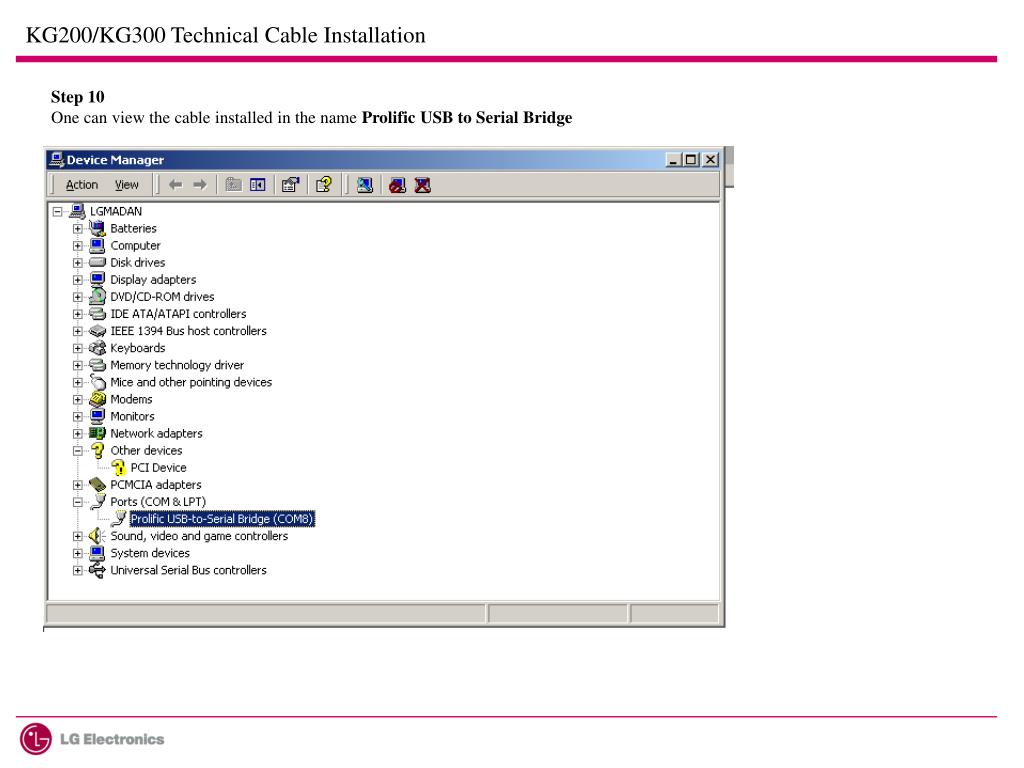Screen dimensions: 1024x768
Task: Expand the Keyboards category
Action: click(78, 348)
